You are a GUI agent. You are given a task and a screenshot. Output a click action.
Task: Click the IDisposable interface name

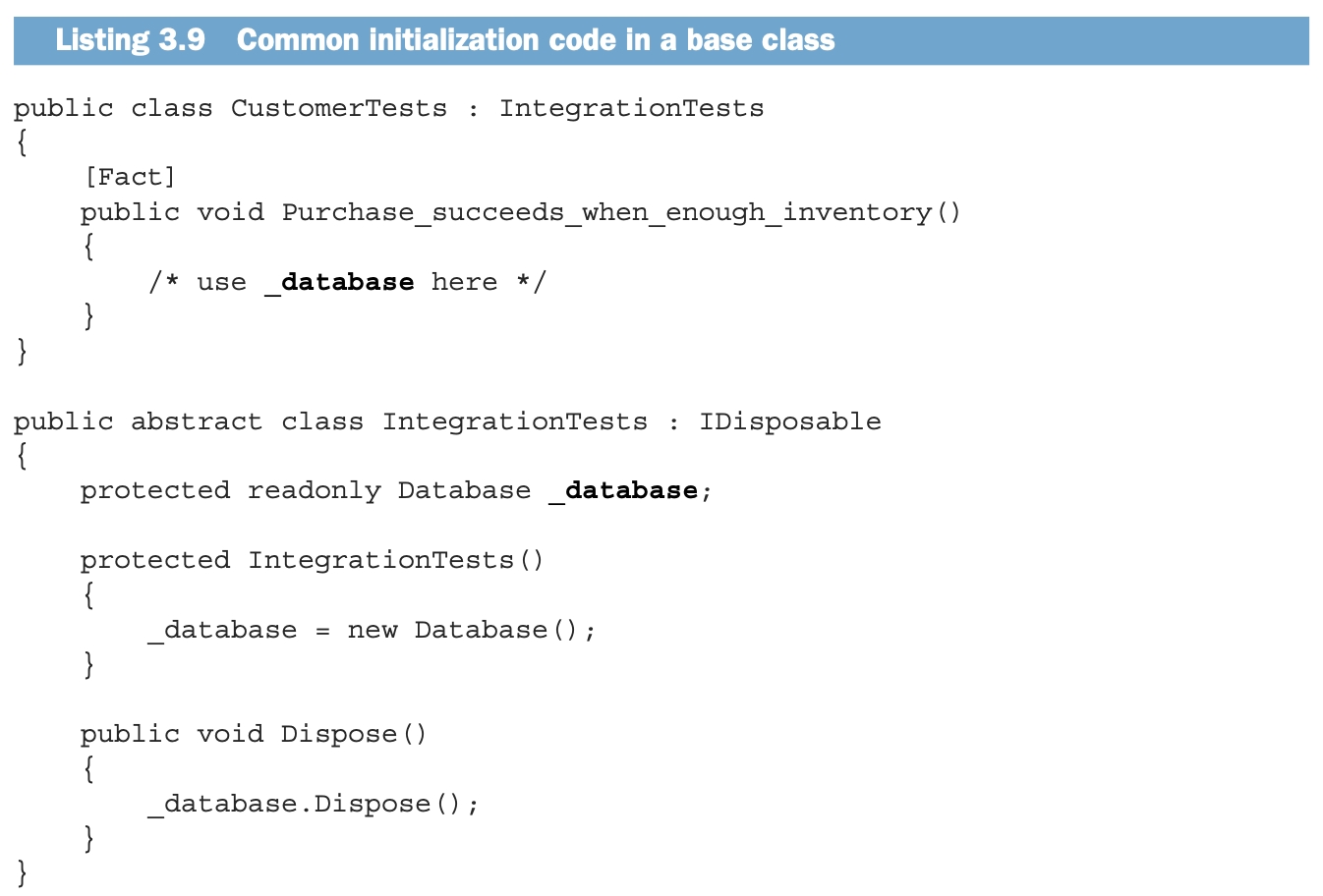(x=789, y=421)
